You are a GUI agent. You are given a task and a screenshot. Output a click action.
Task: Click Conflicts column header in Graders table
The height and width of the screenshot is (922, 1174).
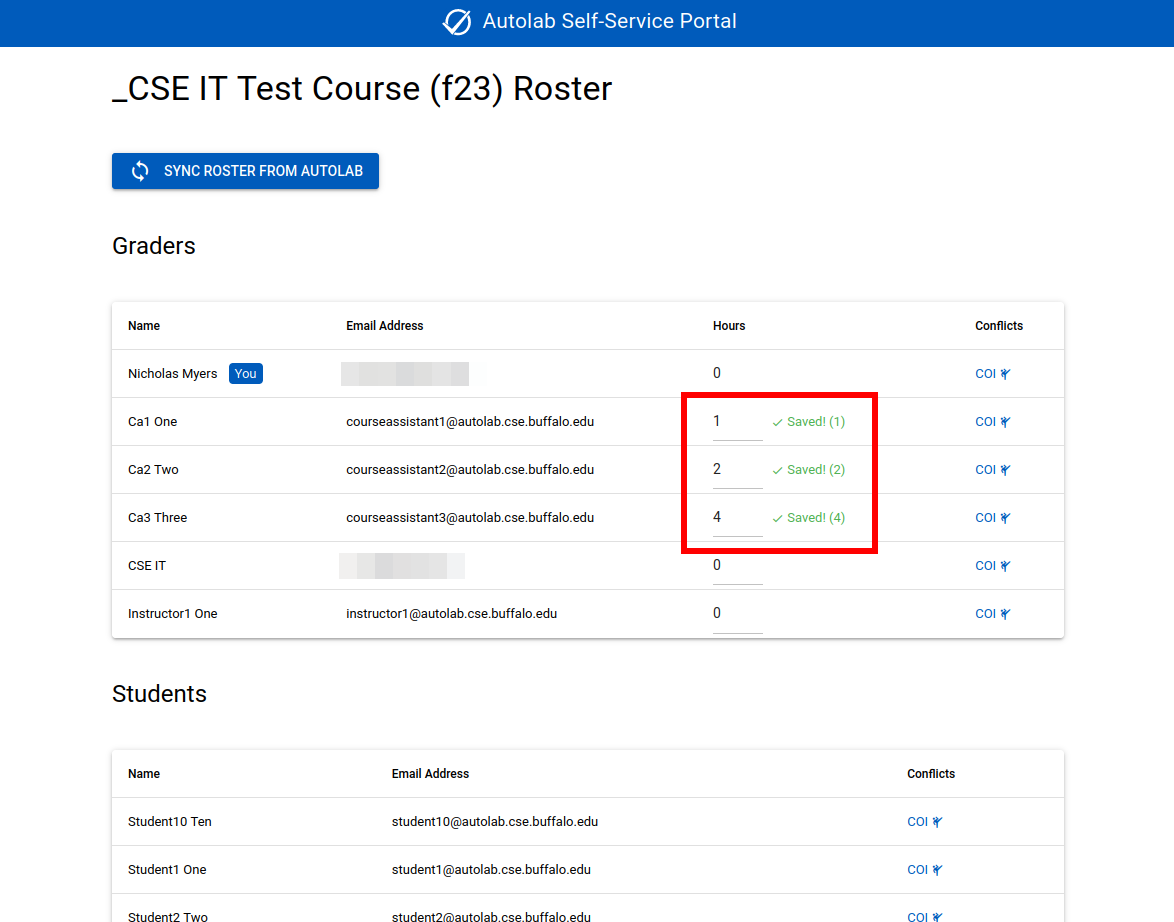(999, 326)
